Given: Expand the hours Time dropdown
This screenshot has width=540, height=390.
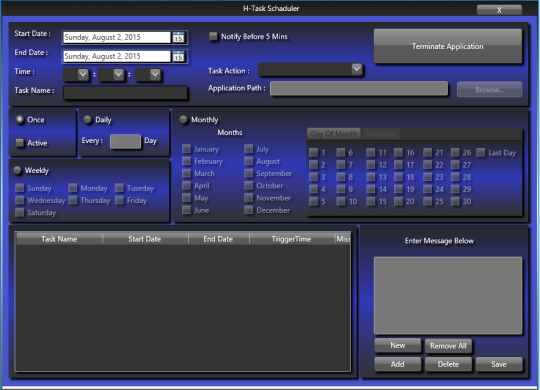Looking at the screenshot, I should (x=83, y=74).
